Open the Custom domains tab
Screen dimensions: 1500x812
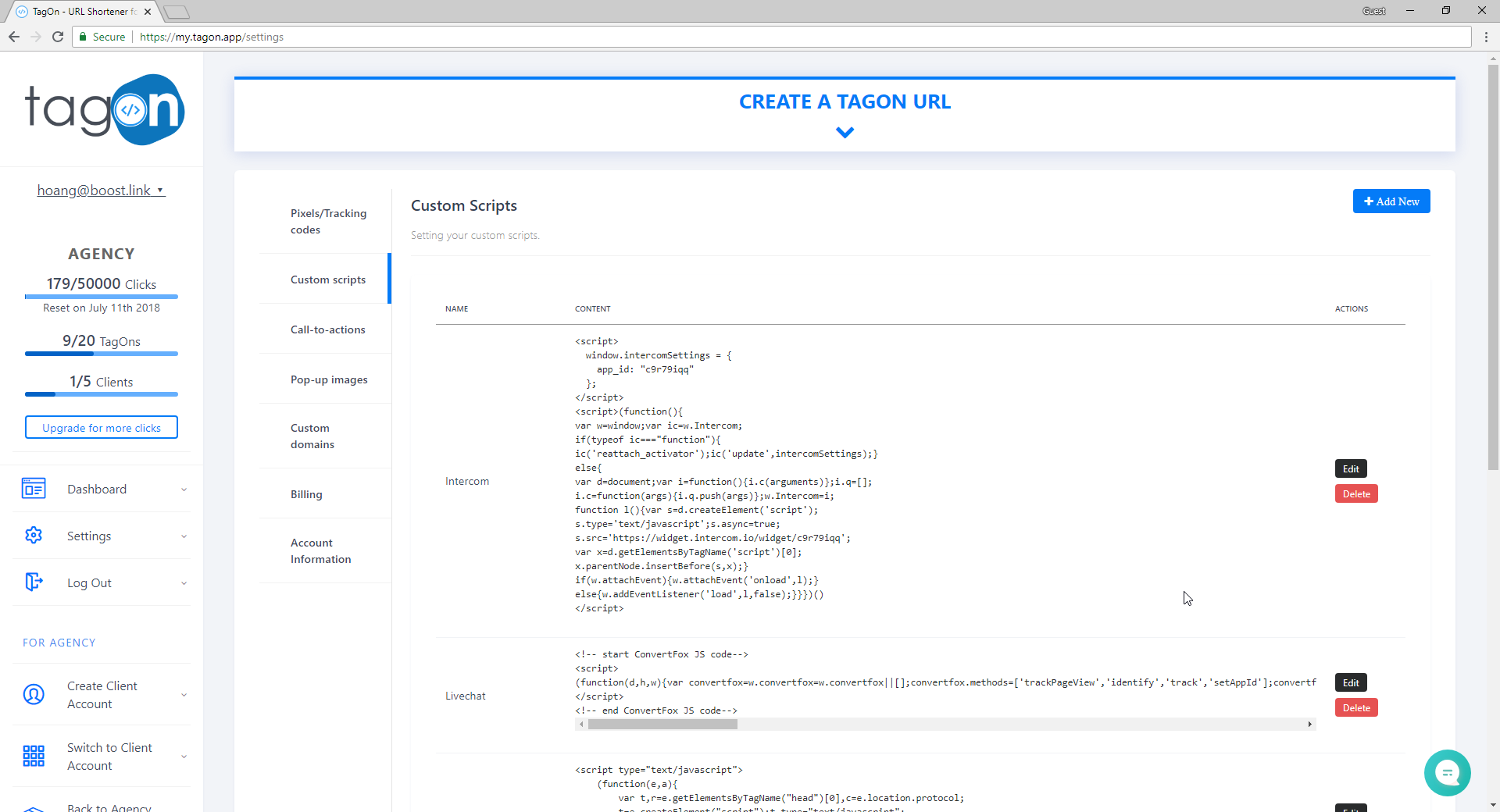click(x=325, y=436)
